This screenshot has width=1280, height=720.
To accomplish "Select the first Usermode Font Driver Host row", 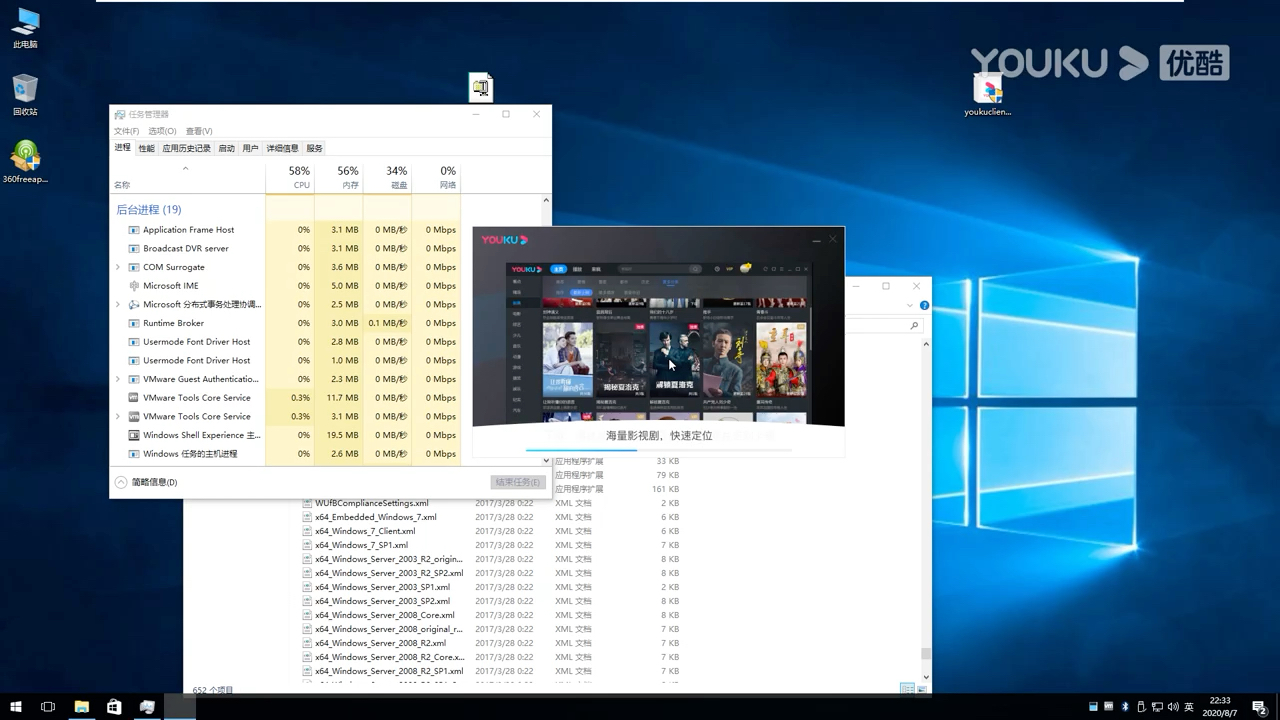I will pos(285,342).
